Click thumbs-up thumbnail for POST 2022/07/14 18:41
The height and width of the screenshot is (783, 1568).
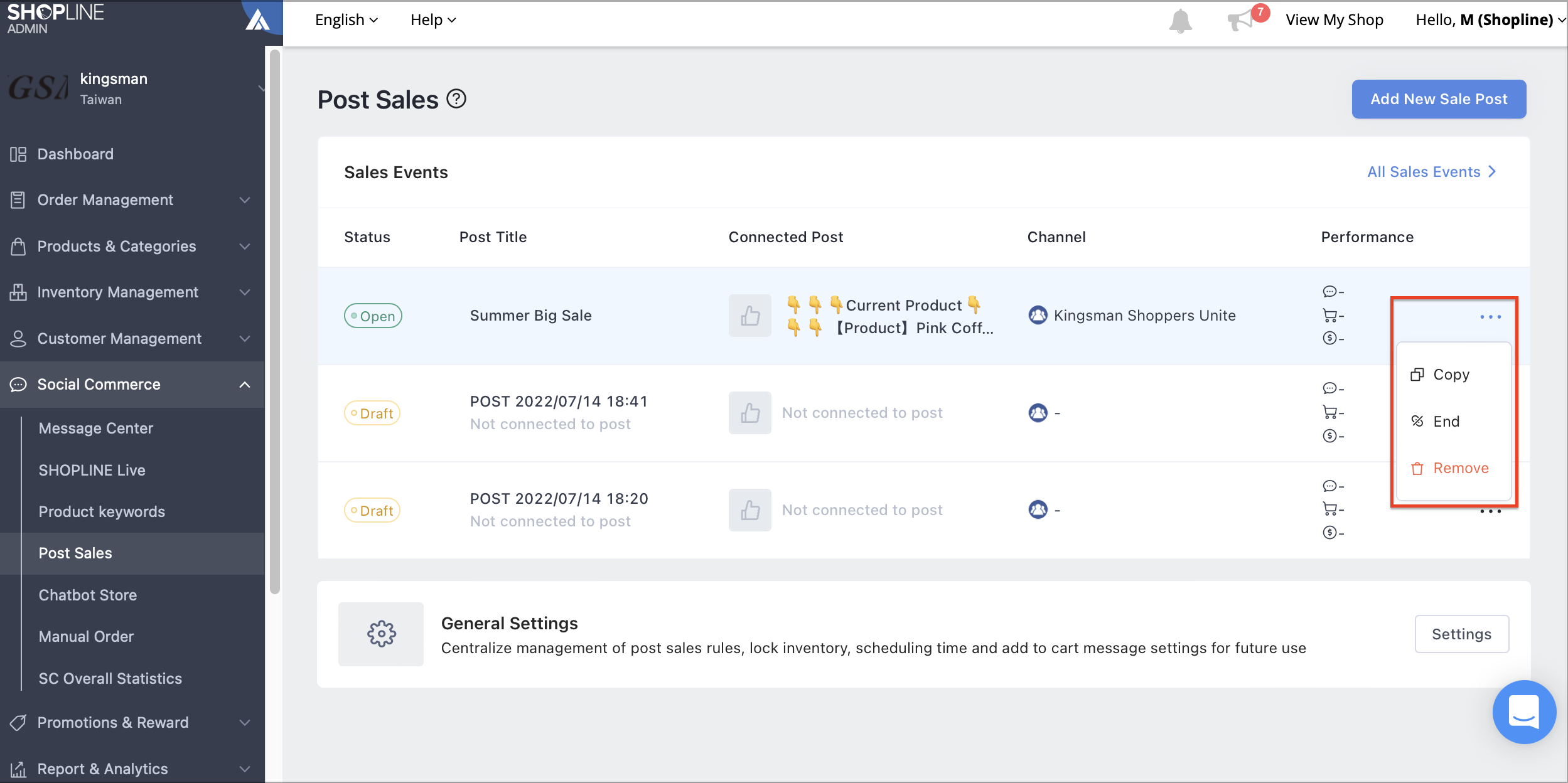tap(749, 413)
